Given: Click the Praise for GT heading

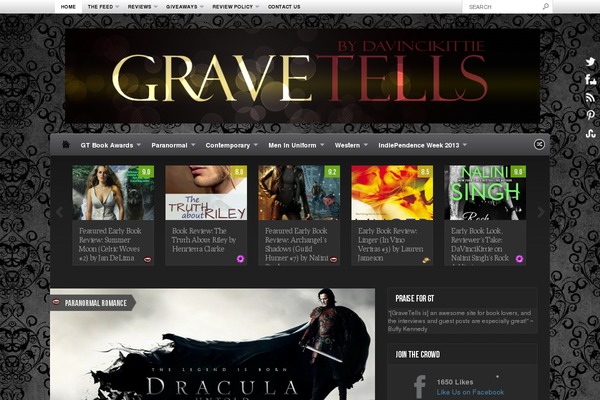Looking at the screenshot, I should click(x=415, y=298).
